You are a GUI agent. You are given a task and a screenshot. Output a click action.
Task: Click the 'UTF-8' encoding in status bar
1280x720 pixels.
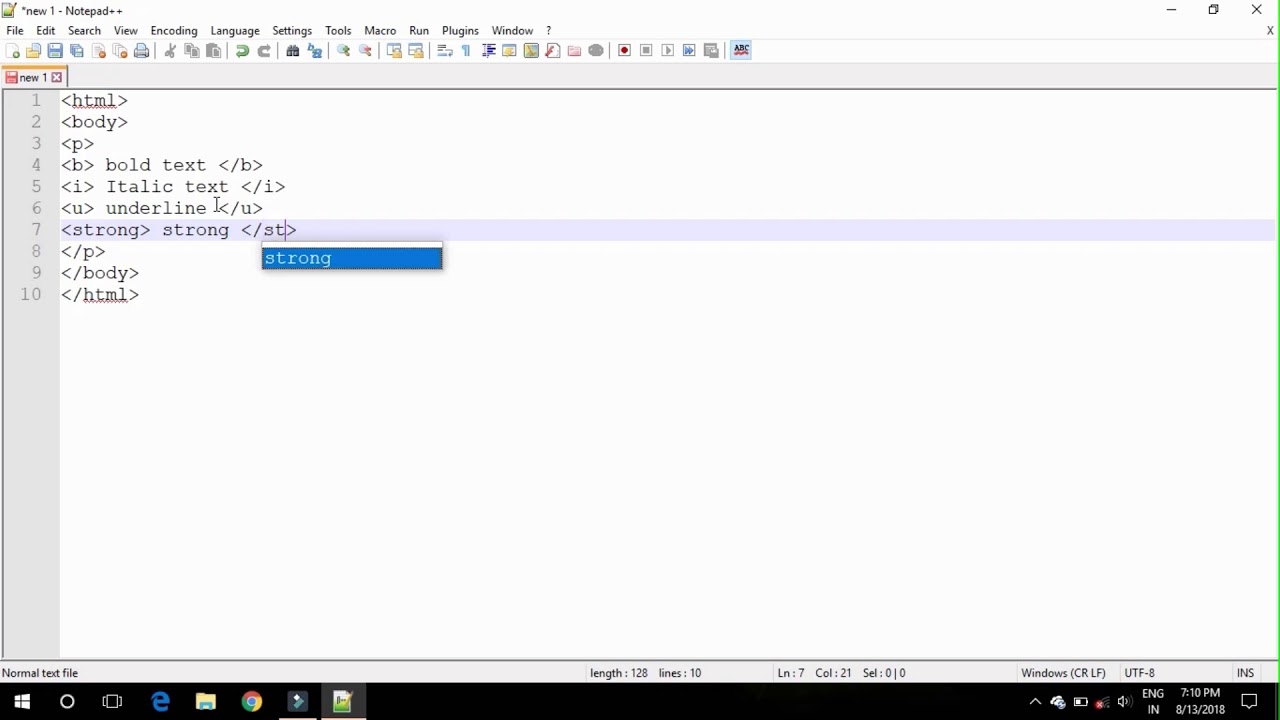tap(1139, 673)
